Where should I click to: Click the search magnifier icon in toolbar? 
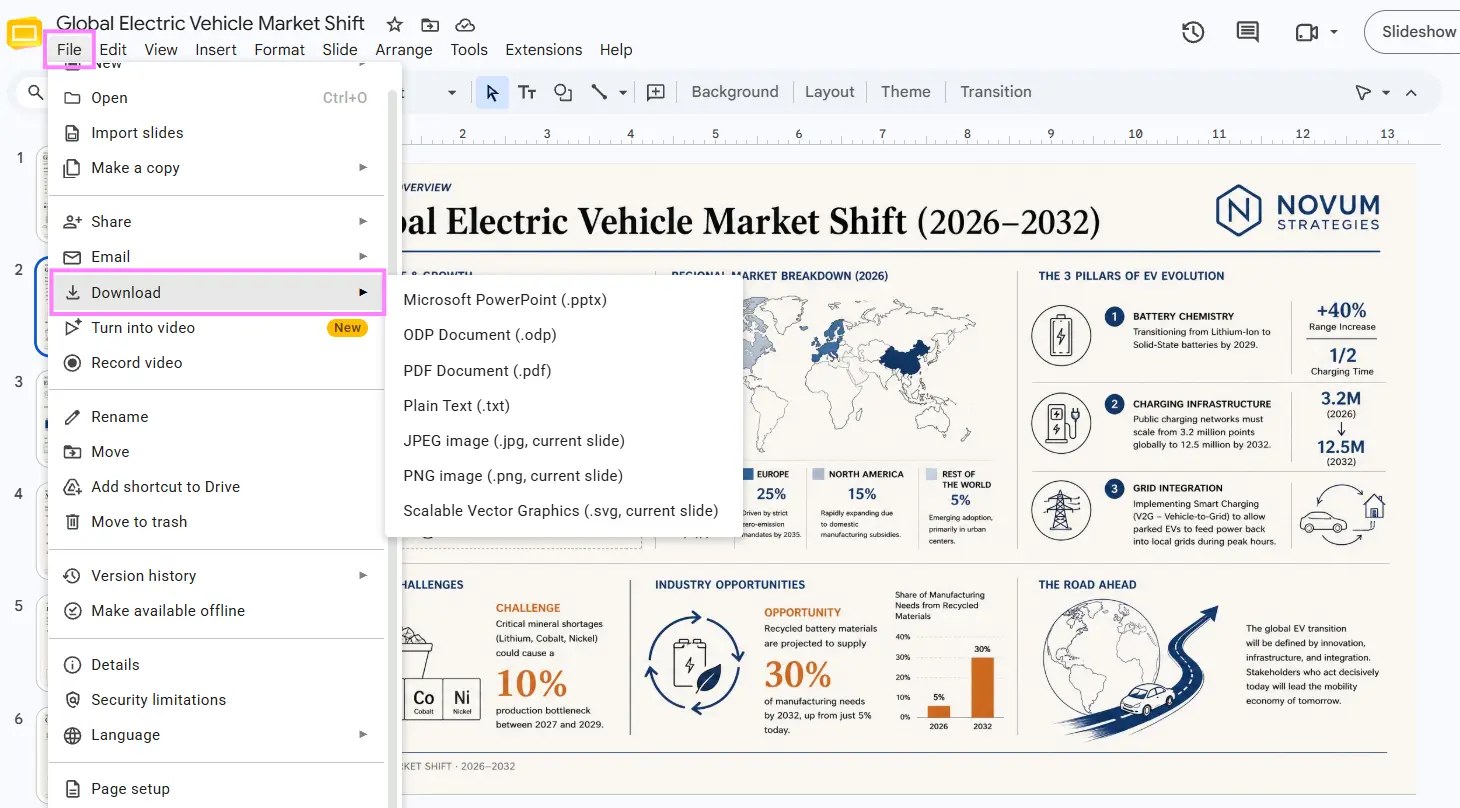coord(35,92)
